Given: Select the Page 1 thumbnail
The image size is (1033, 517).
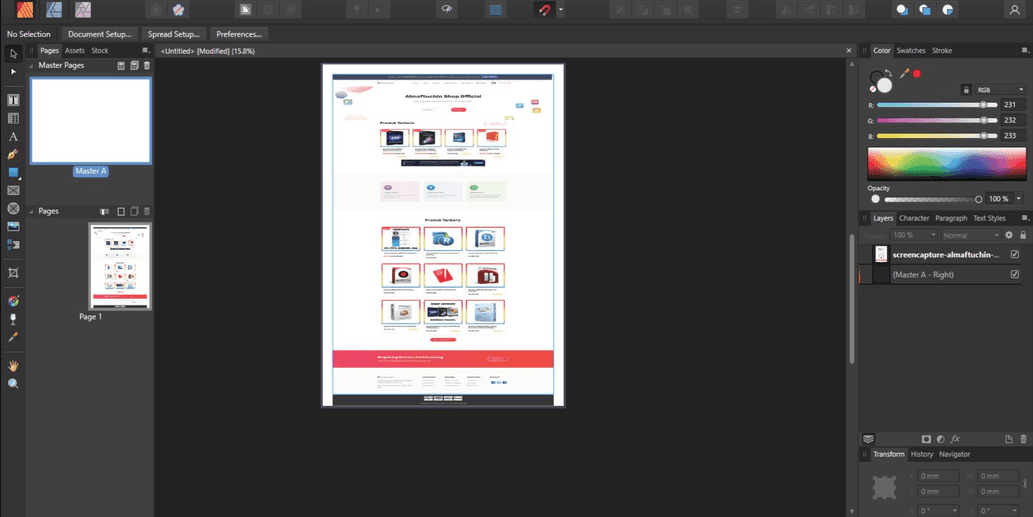Looking at the screenshot, I should click(120, 266).
